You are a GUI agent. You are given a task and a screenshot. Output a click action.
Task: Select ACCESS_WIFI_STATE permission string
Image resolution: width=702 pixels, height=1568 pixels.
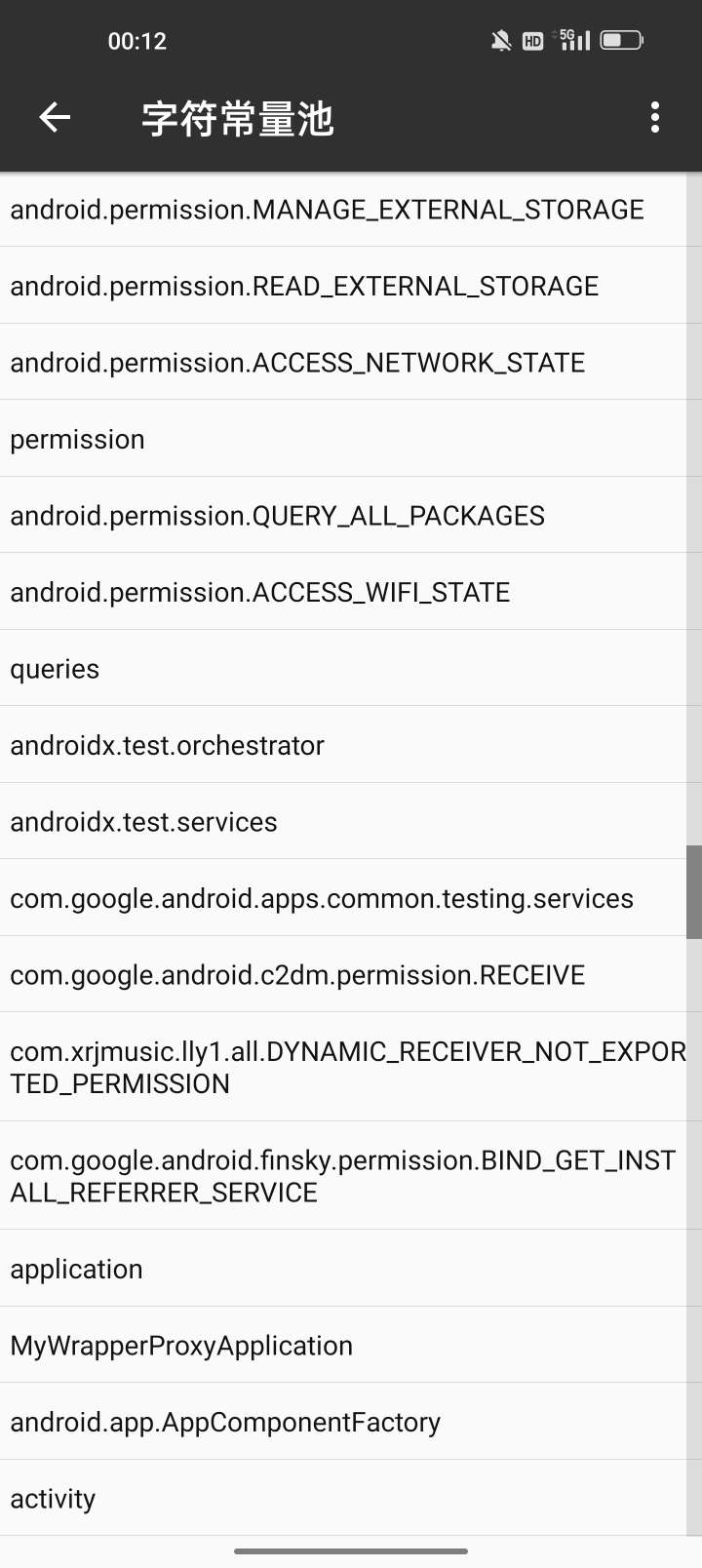click(343, 592)
